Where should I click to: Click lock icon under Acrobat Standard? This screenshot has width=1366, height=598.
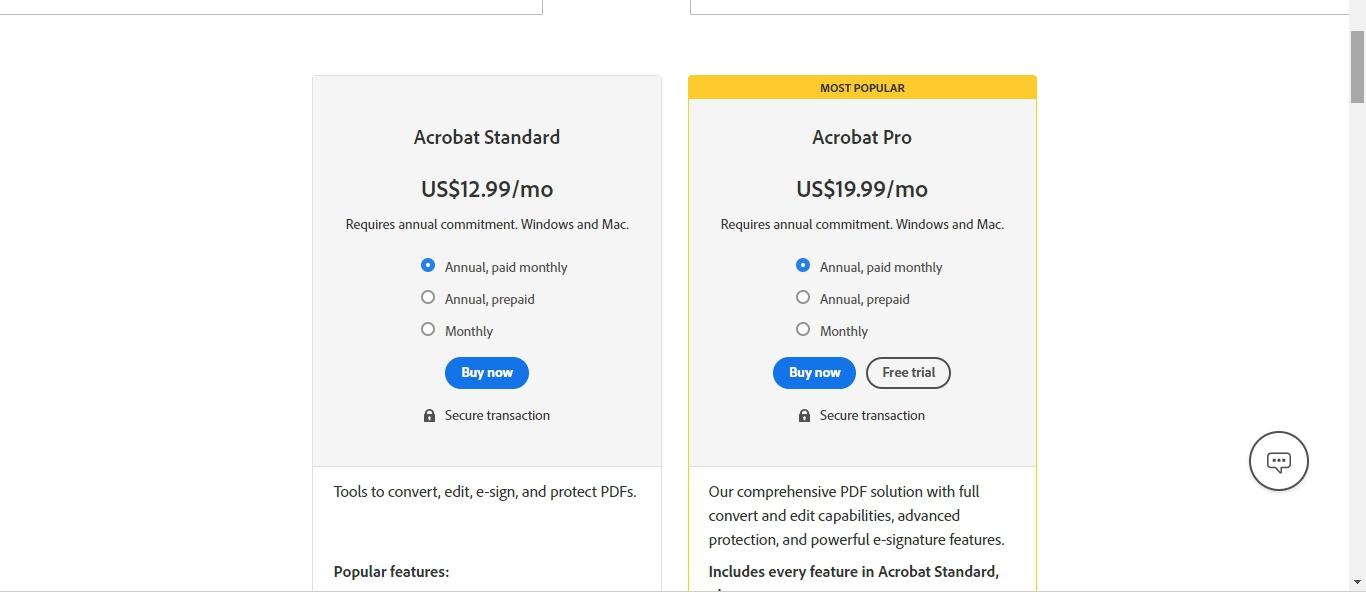[429, 416]
